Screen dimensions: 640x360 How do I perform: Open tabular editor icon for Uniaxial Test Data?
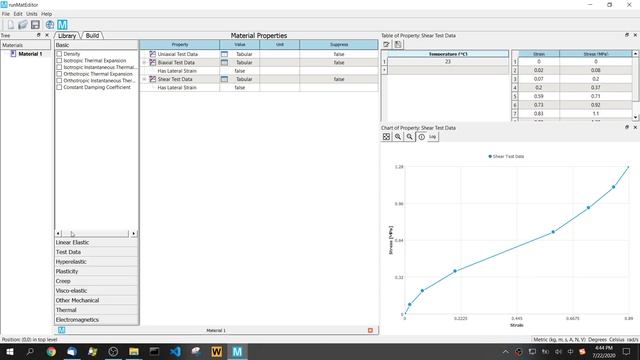(224, 54)
